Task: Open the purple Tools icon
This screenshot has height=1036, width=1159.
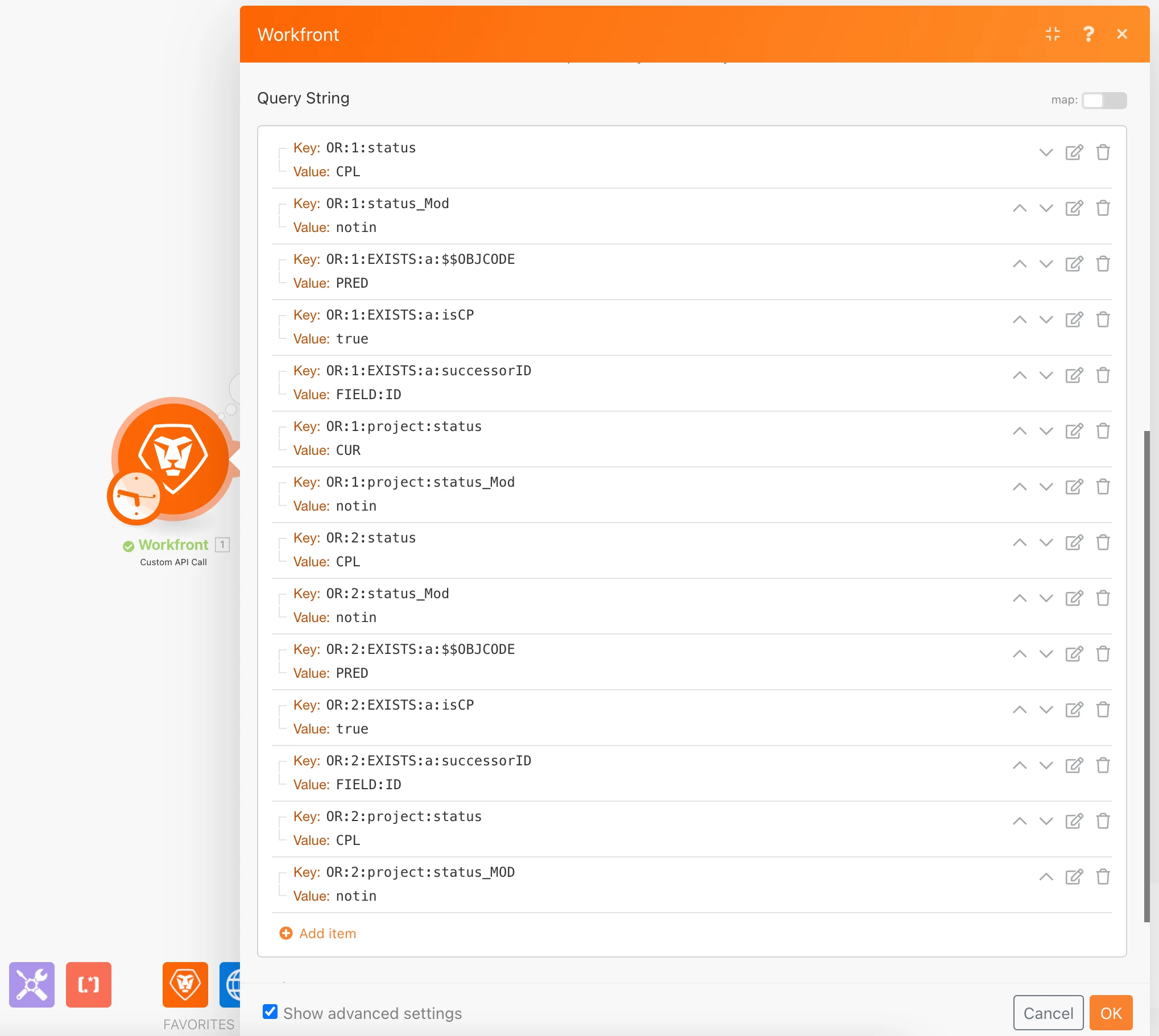Action: click(x=32, y=984)
